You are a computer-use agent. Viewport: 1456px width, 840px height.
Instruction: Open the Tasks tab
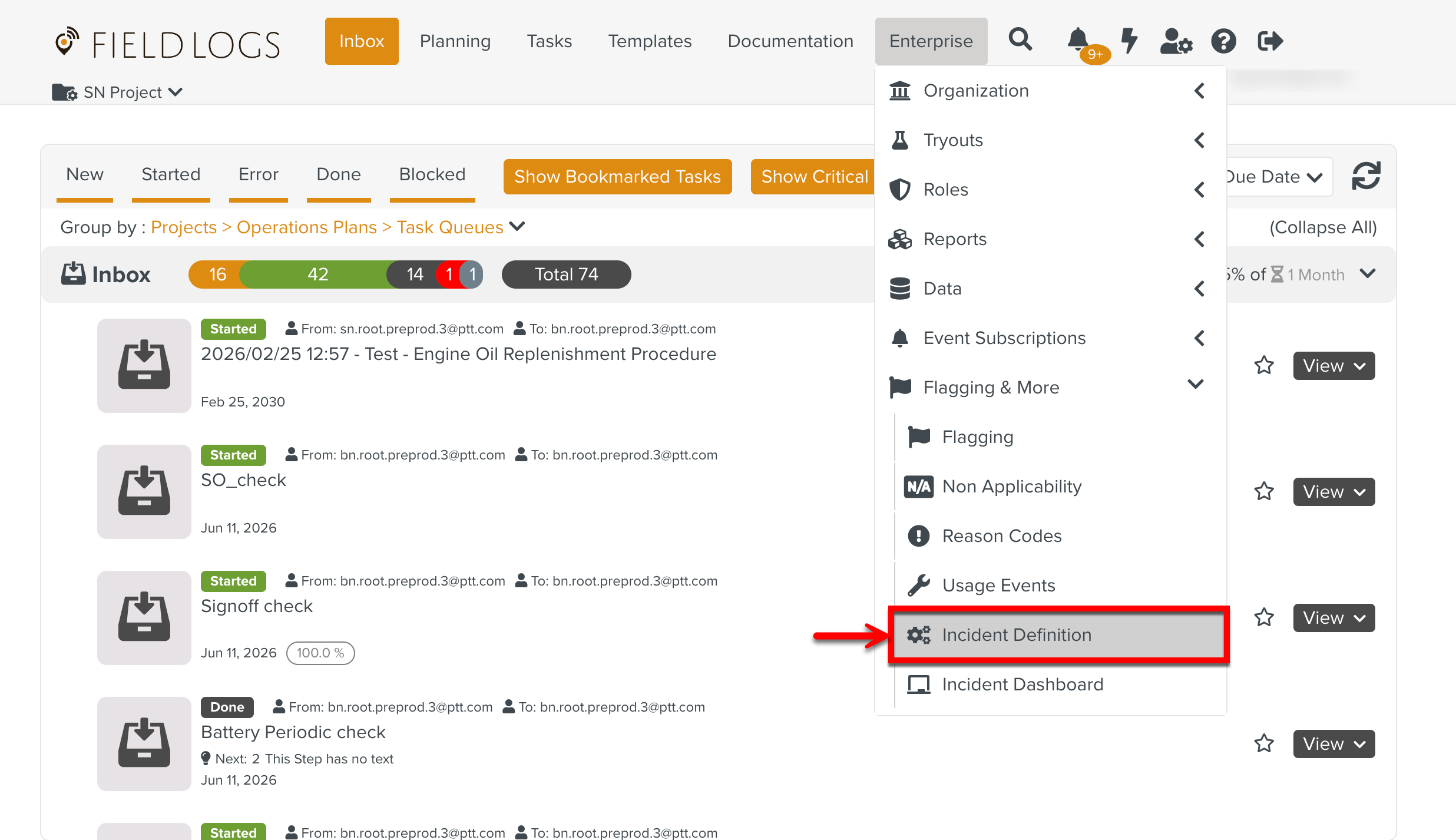tap(550, 41)
